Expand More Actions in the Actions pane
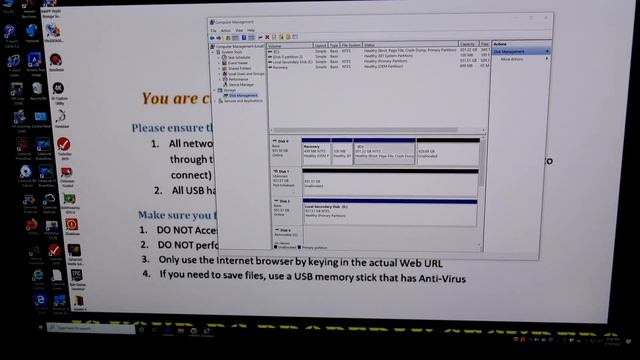Viewport: 640px width, 360px height. [x=520, y=59]
